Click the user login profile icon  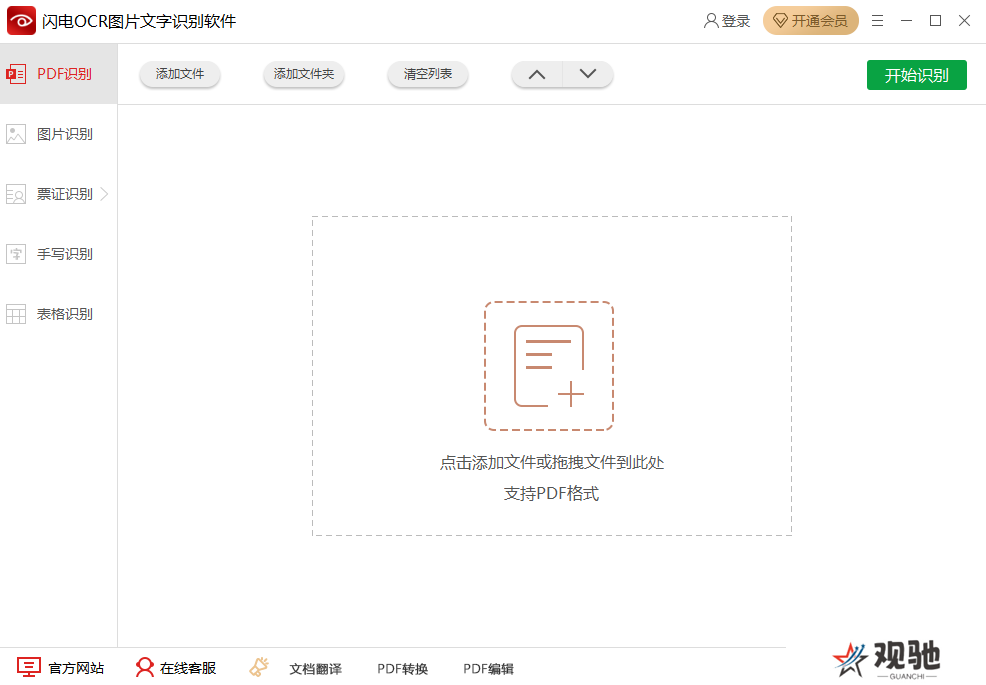(x=711, y=21)
